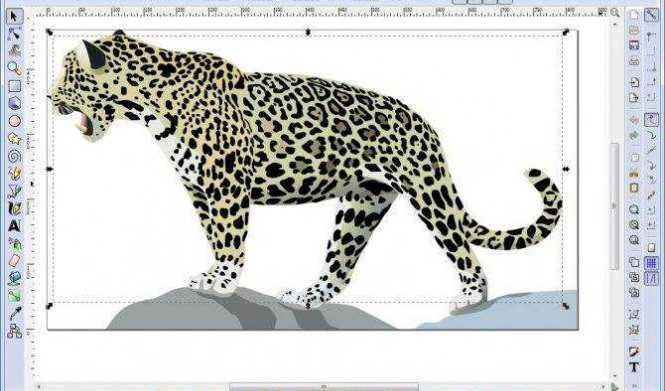This screenshot has width=665, height=391.
Task: Select the Spiral tool
Action: pos(14,156)
